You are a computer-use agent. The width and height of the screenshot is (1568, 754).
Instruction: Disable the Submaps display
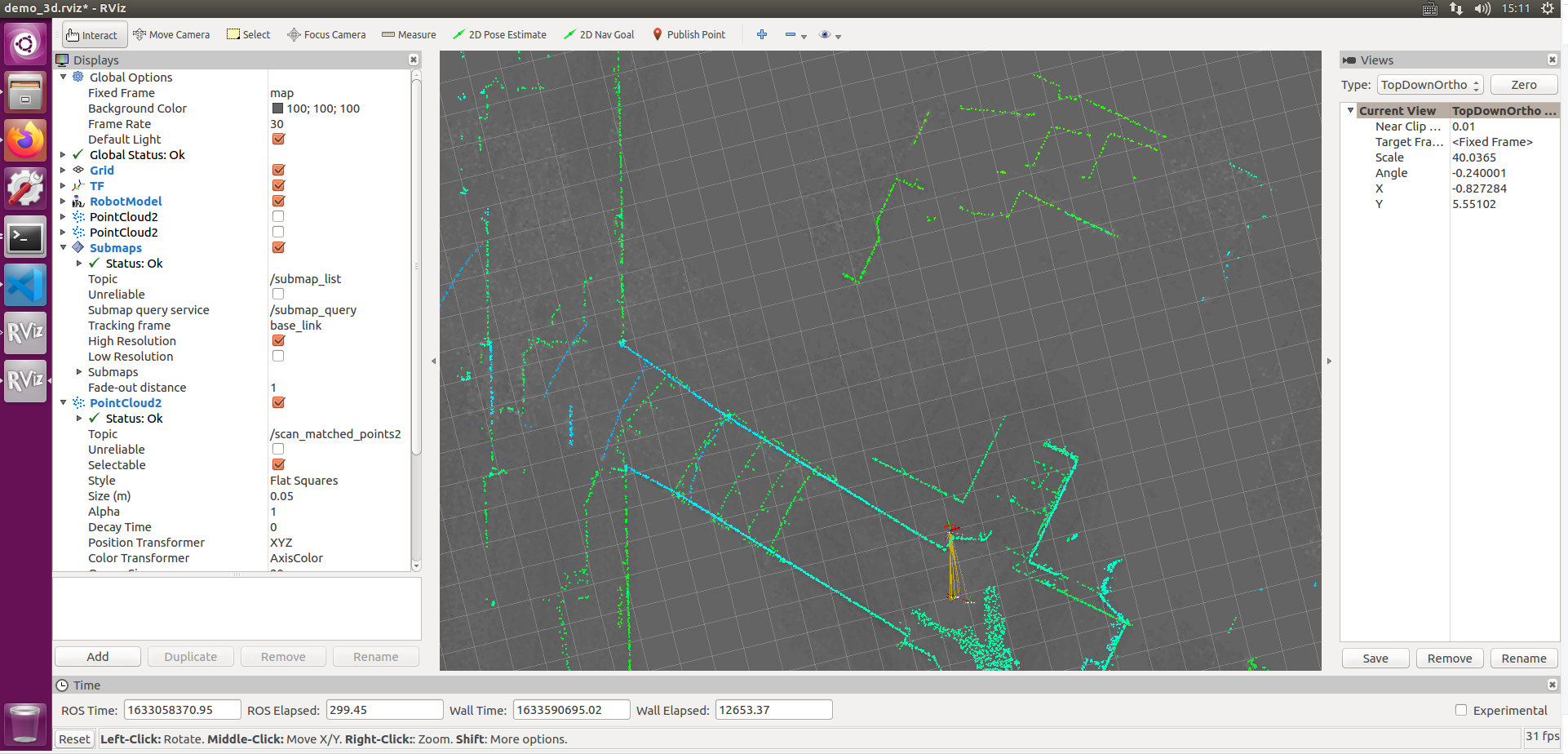coord(277,247)
